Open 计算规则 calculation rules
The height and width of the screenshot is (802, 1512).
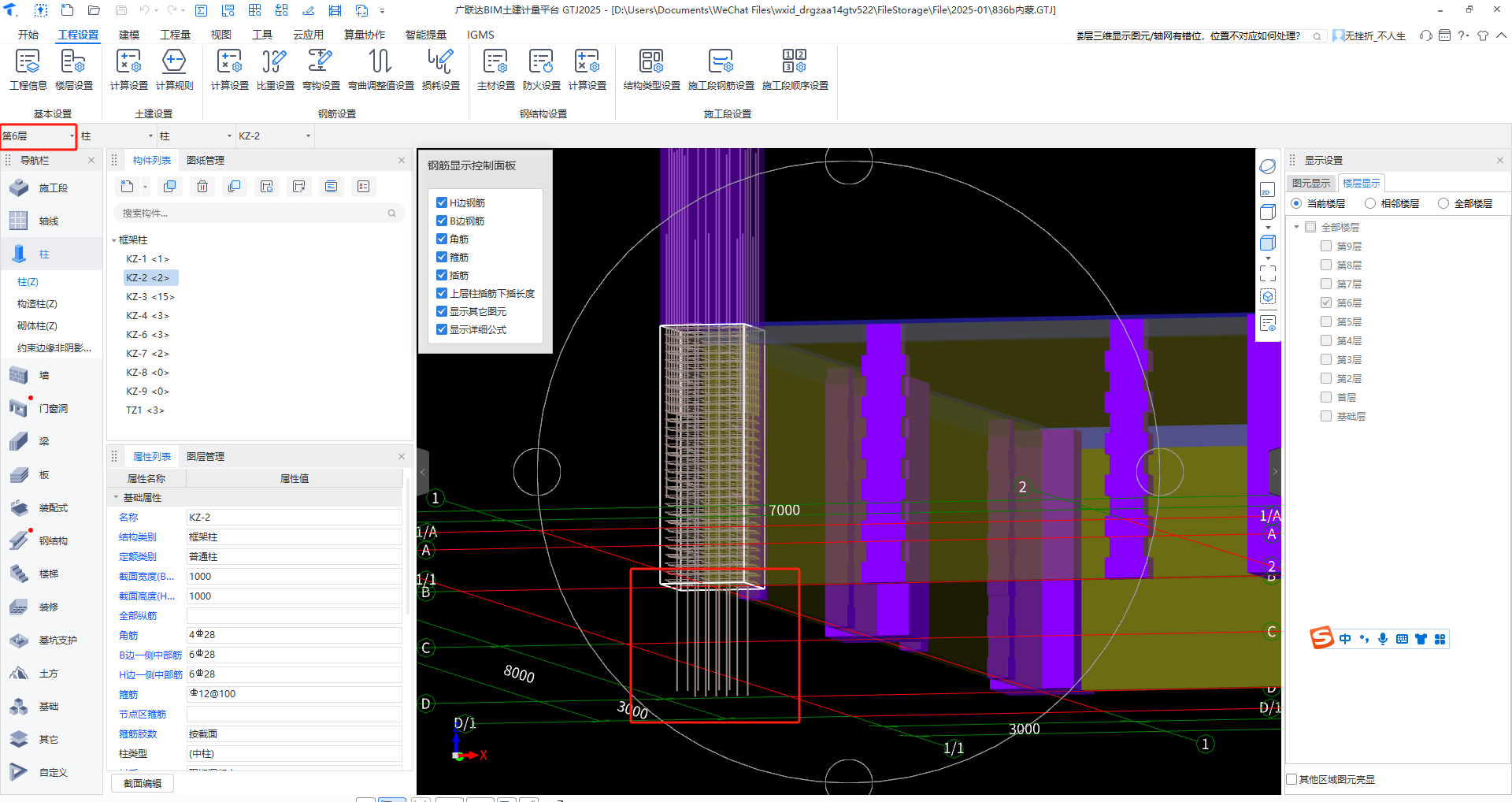coord(174,69)
